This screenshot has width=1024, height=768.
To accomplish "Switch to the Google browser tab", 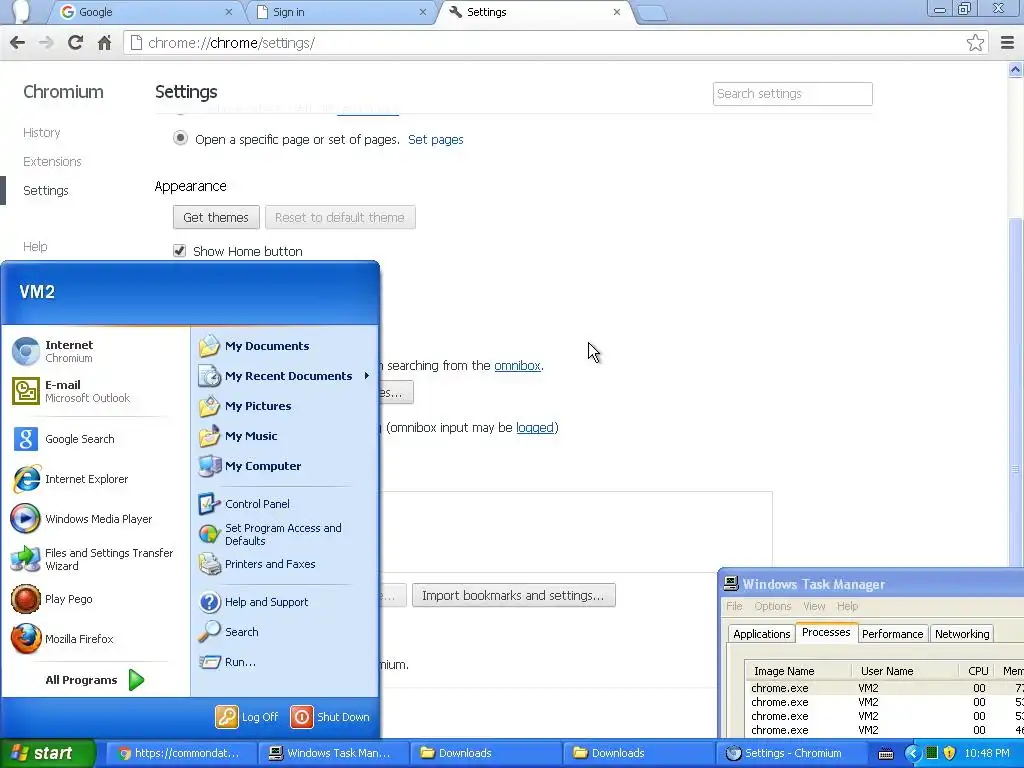I will tap(147, 12).
